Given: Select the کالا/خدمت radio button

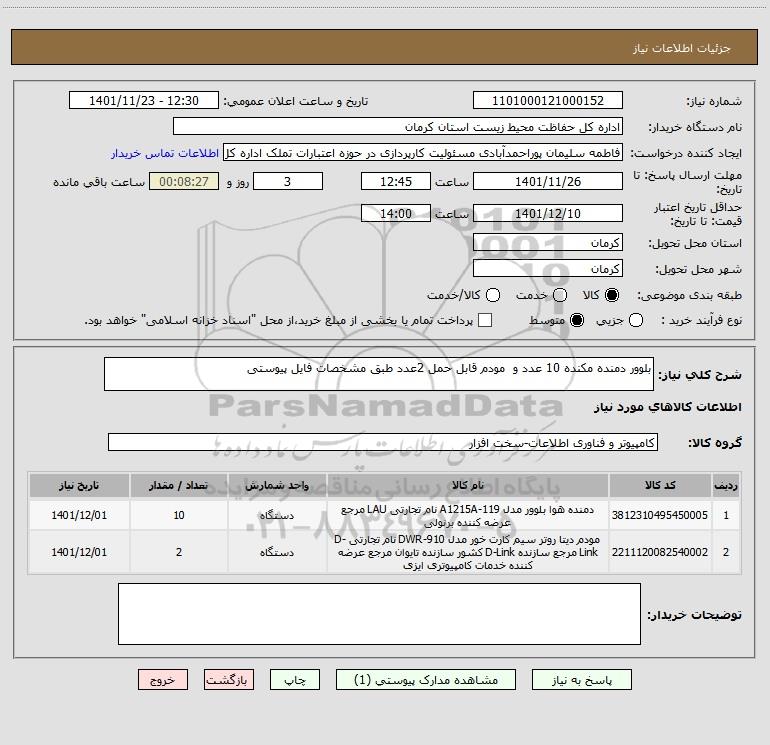Looking at the screenshot, I should 493,295.
